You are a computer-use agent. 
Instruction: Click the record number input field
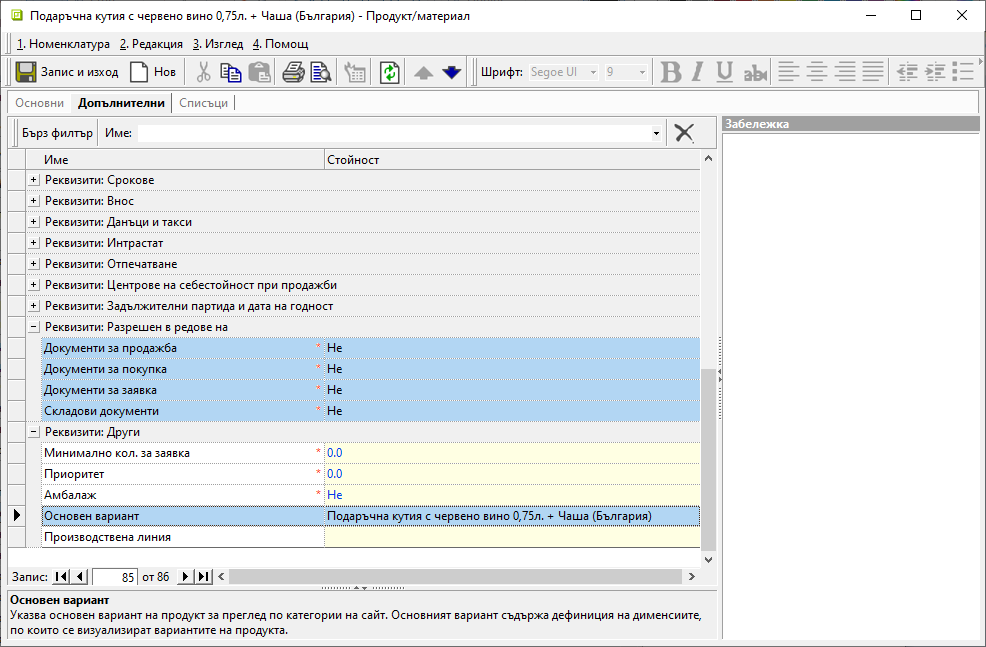click(x=114, y=577)
